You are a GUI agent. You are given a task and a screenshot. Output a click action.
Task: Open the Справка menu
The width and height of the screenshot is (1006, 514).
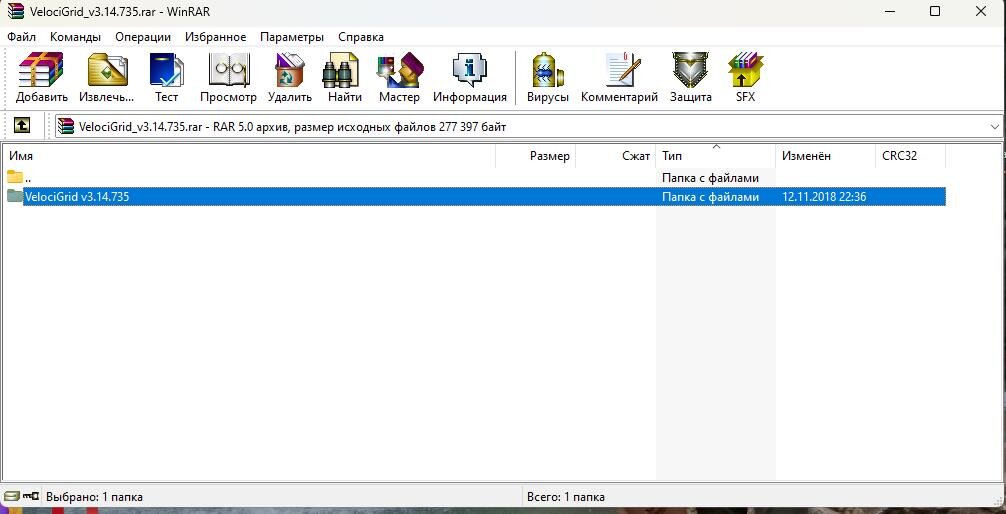click(361, 37)
